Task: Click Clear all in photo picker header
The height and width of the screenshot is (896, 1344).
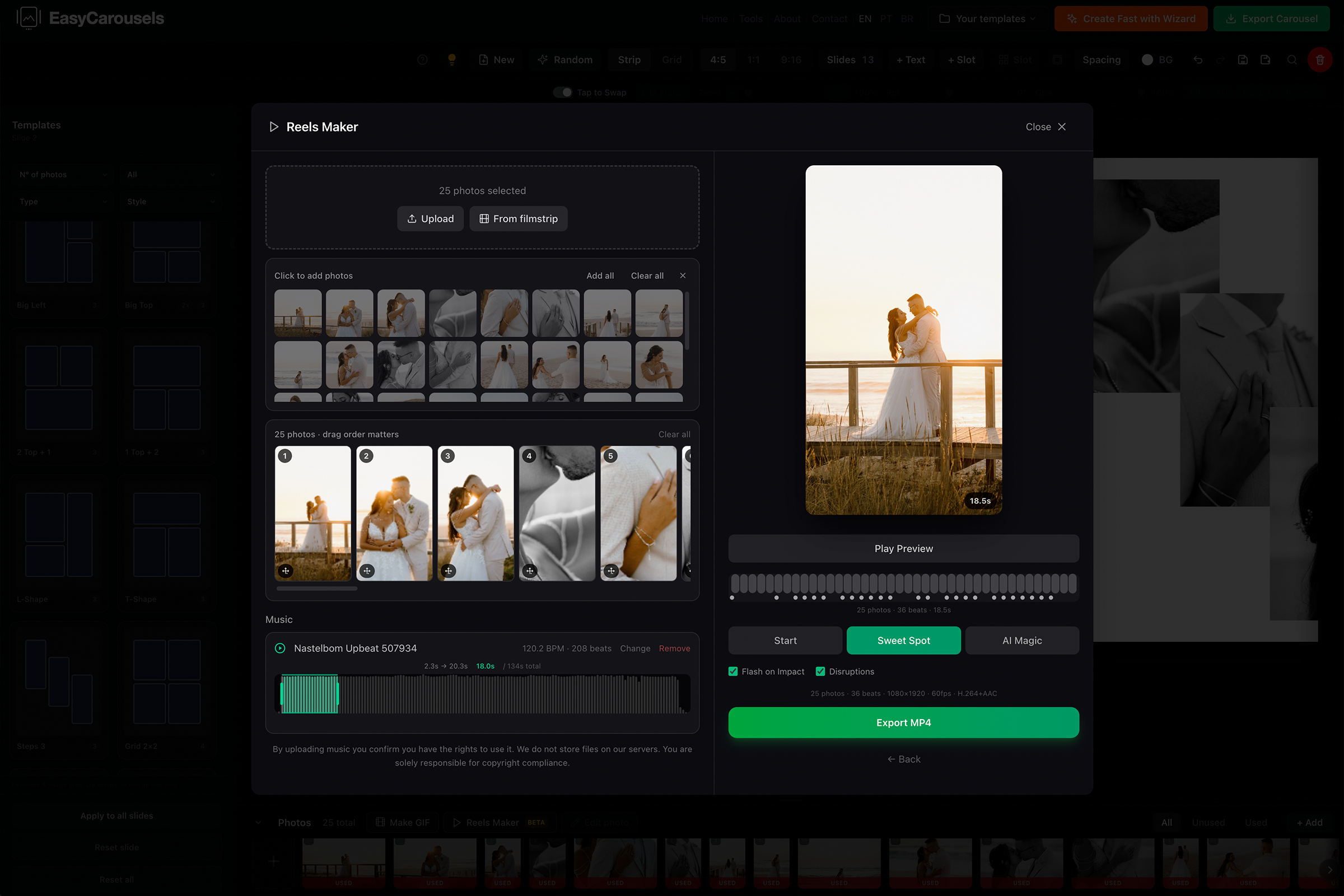Action: pyautogui.click(x=647, y=276)
